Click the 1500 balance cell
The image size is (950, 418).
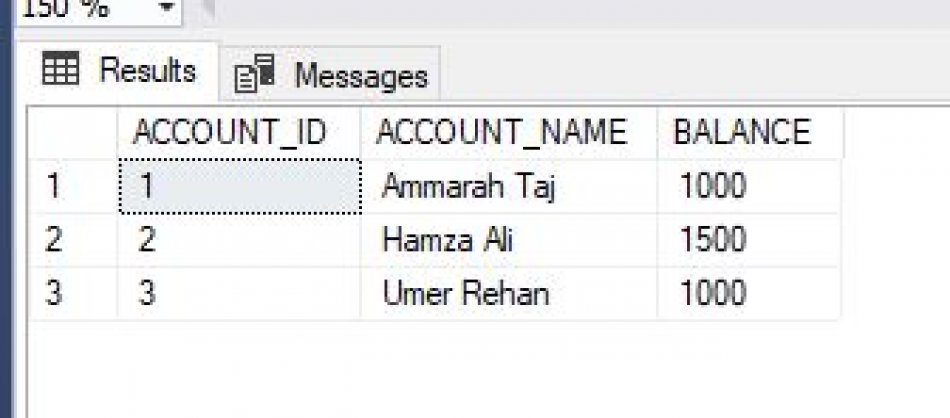tap(749, 240)
